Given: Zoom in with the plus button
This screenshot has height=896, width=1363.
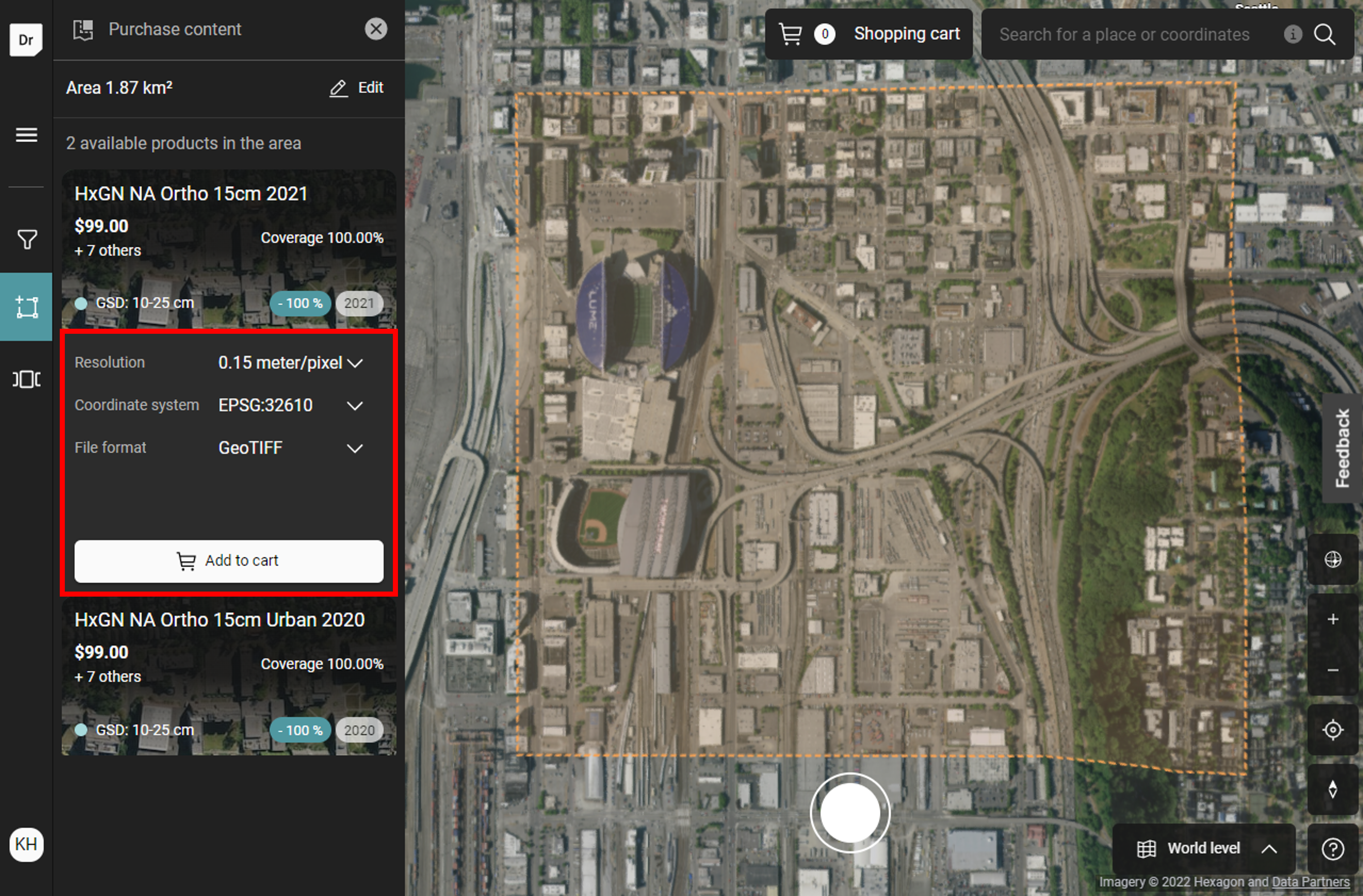Looking at the screenshot, I should click(1333, 619).
